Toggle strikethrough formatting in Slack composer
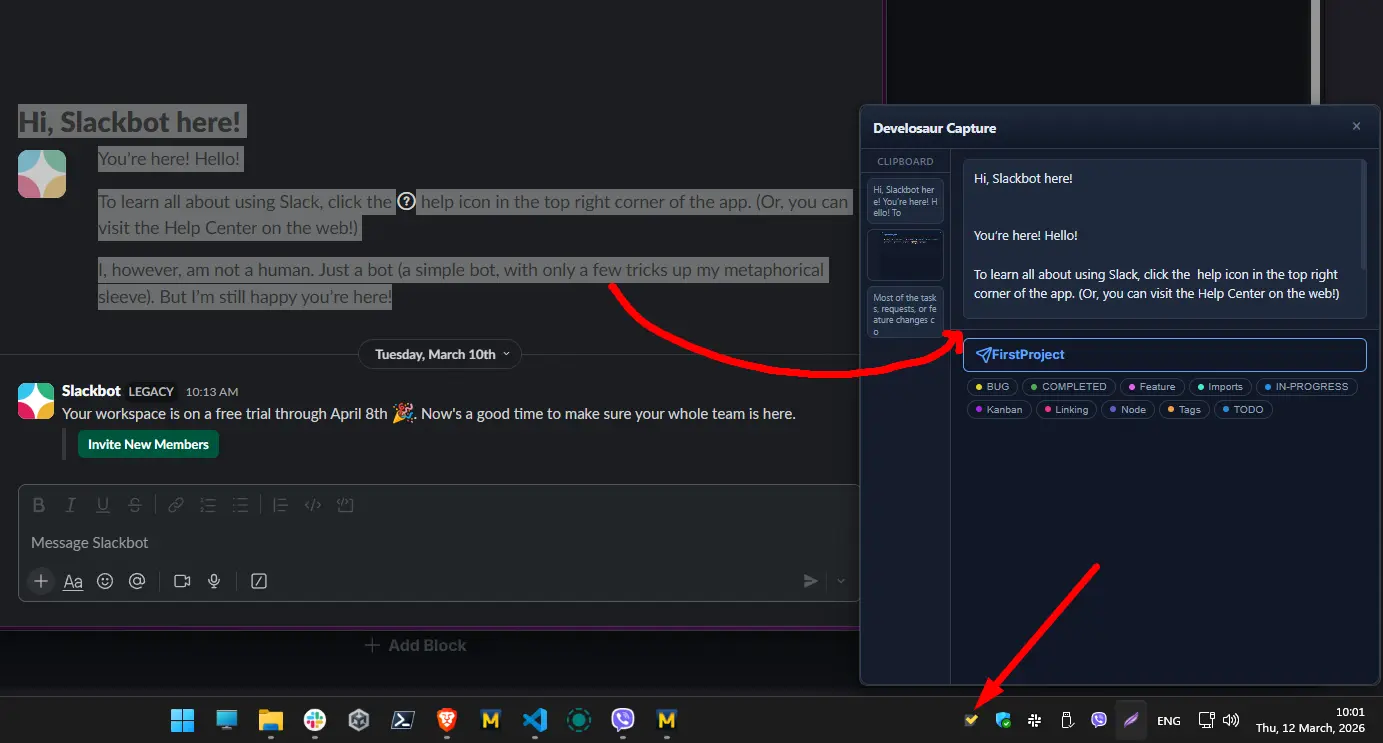This screenshot has width=1383, height=743. [135, 505]
